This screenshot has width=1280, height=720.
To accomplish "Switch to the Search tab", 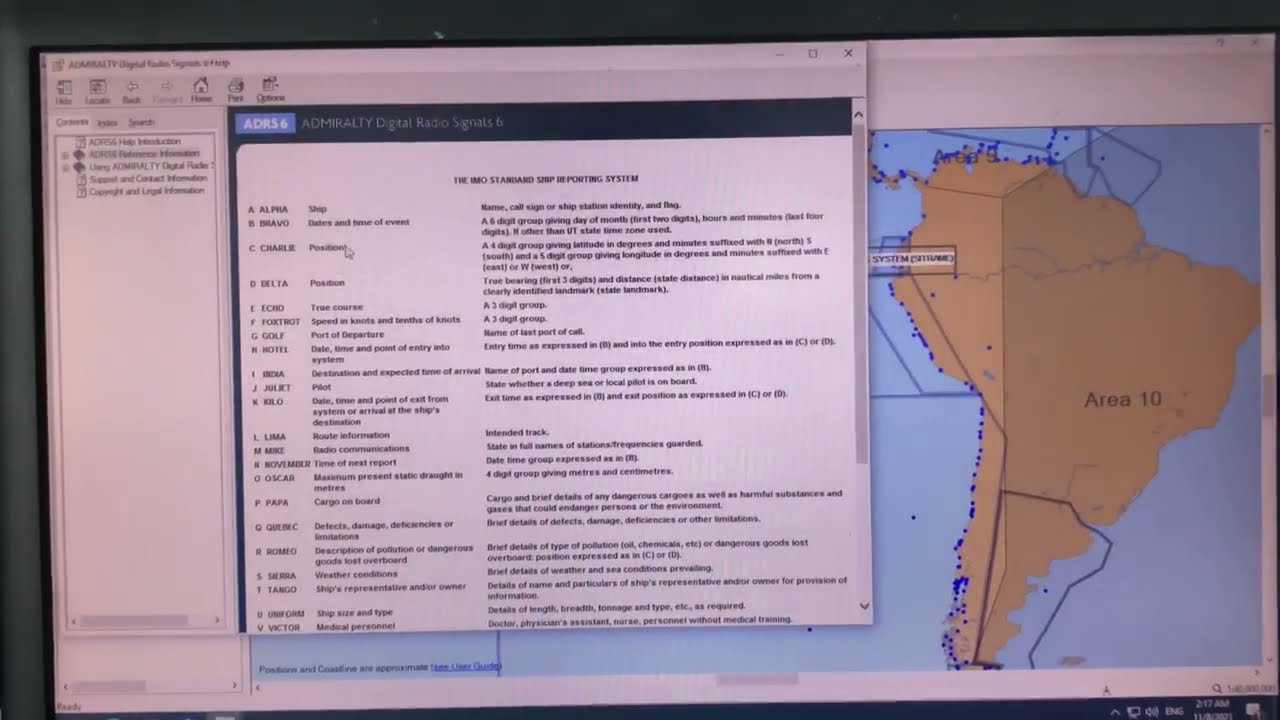I will click(x=141, y=123).
